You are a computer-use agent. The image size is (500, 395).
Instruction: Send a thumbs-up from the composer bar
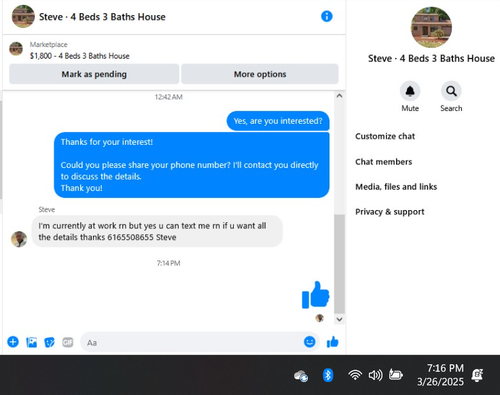(x=333, y=342)
